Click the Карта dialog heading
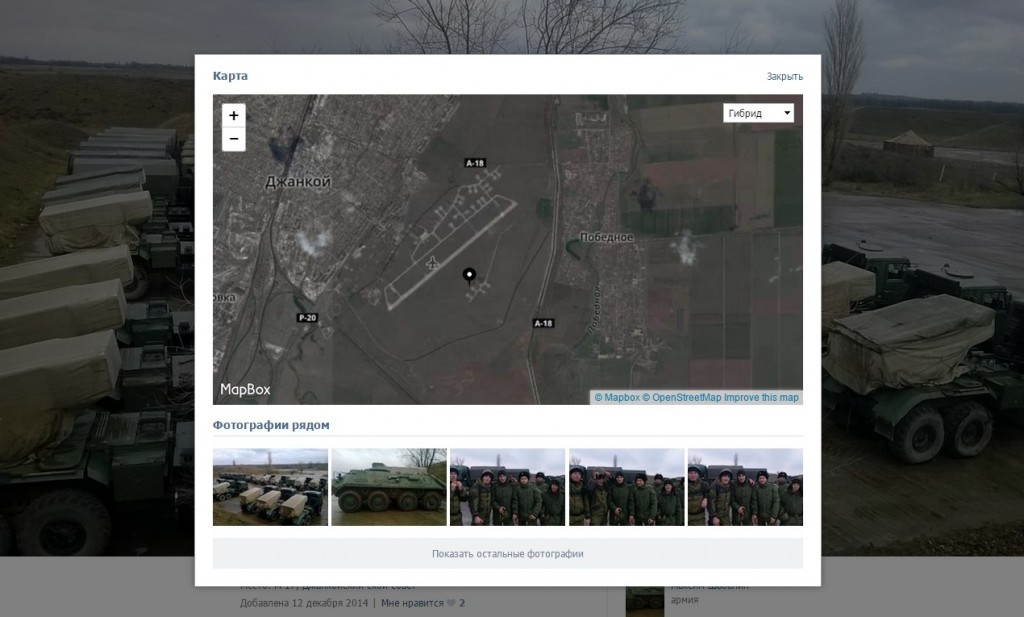 [x=230, y=76]
